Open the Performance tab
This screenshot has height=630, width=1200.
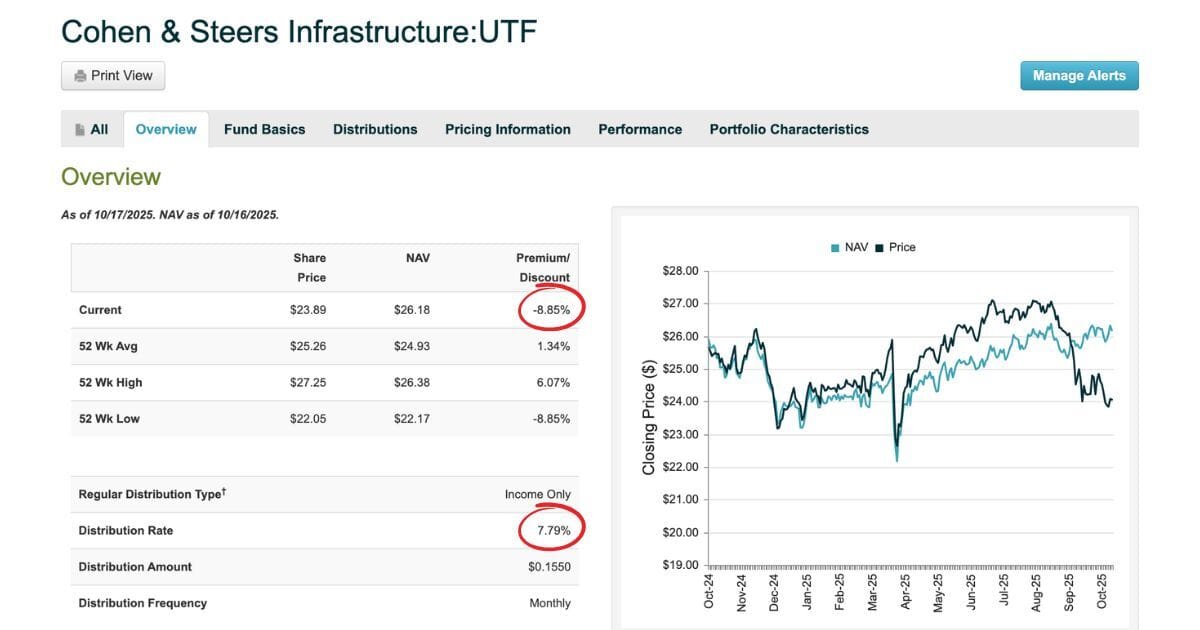pos(640,129)
